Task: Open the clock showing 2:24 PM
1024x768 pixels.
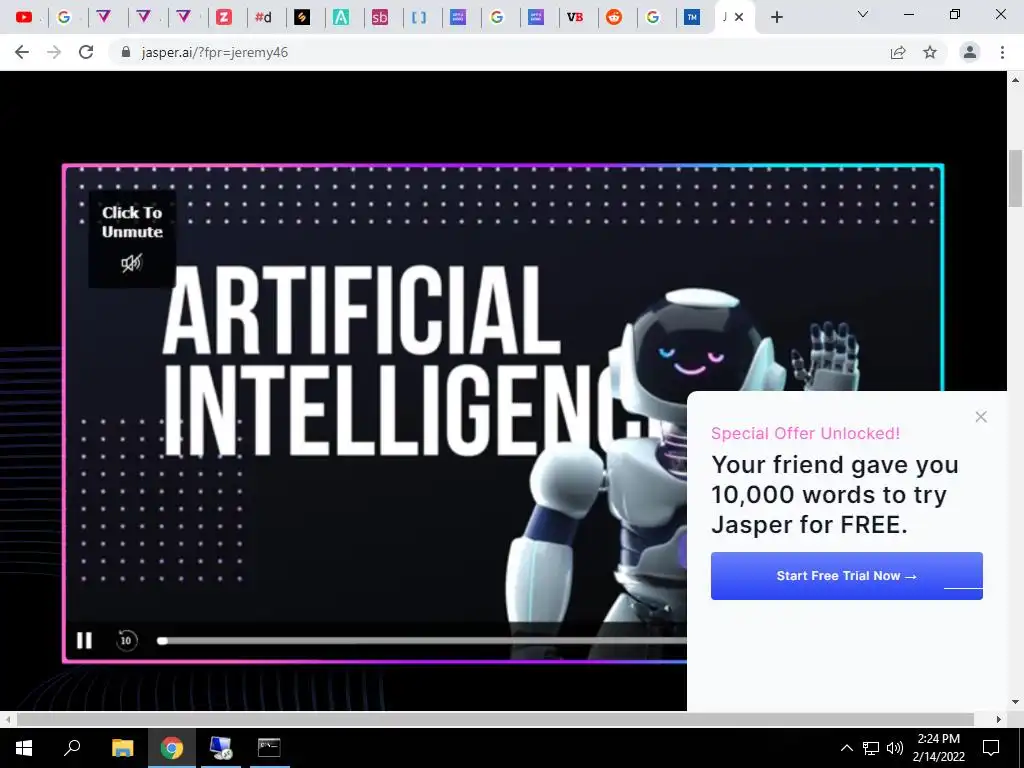Action: (x=938, y=748)
